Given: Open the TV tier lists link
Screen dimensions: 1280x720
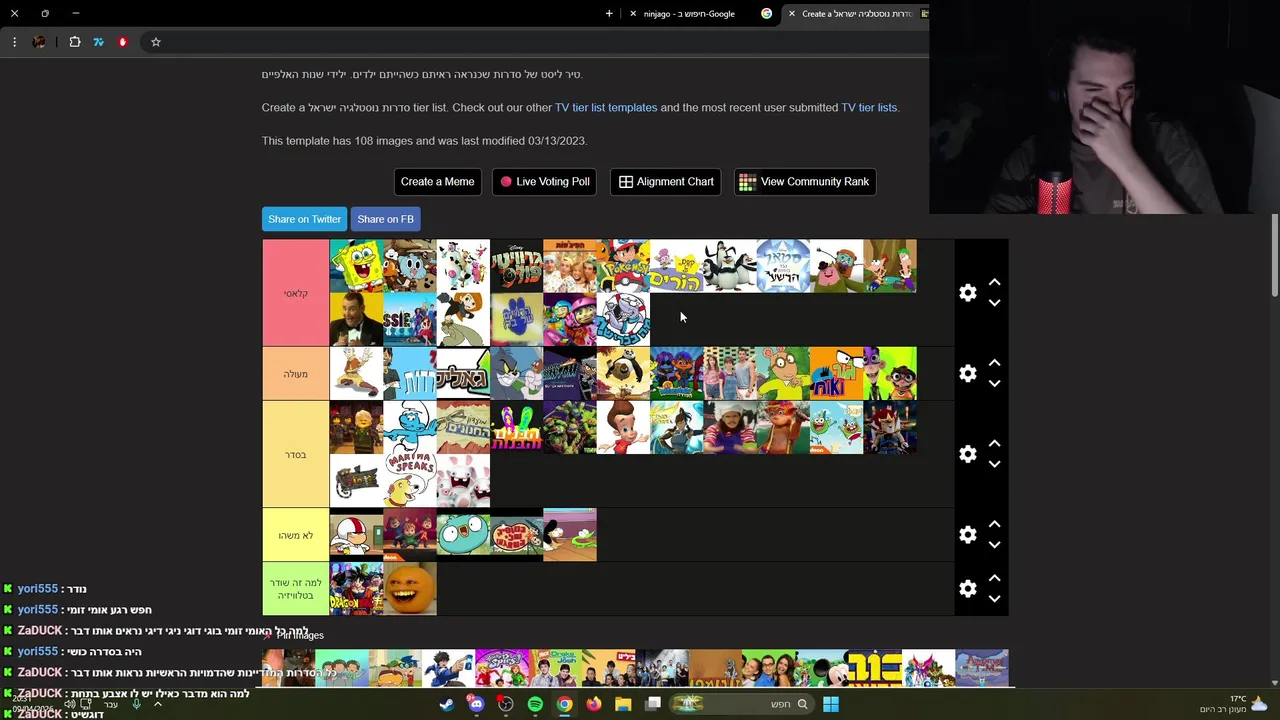Looking at the screenshot, I should [869, 107].
